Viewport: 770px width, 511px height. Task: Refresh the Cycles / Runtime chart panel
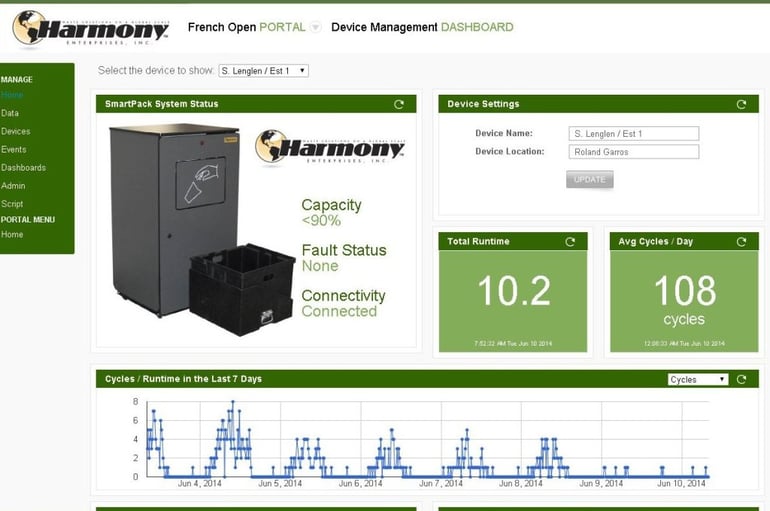tap(741, 379)
